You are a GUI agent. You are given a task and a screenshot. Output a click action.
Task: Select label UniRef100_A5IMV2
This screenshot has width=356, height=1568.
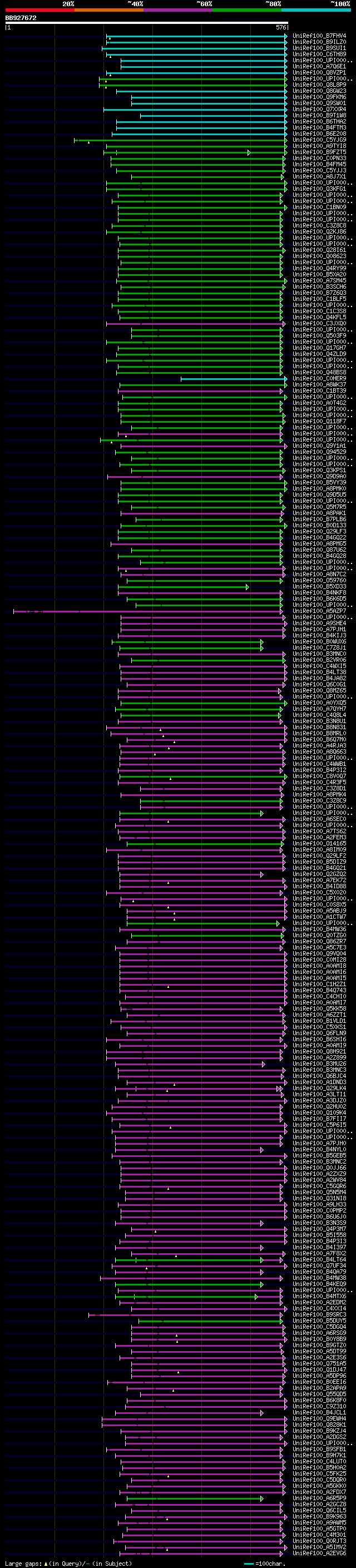point(319,1547)
